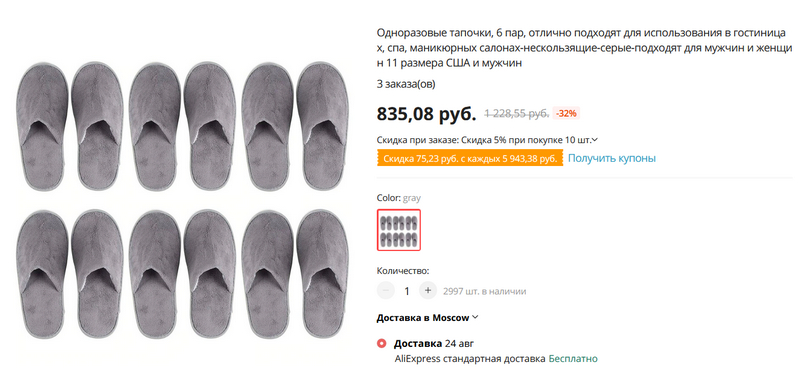Decrease quantity with the minus button
800x370 pixels.
pos(386,291)
